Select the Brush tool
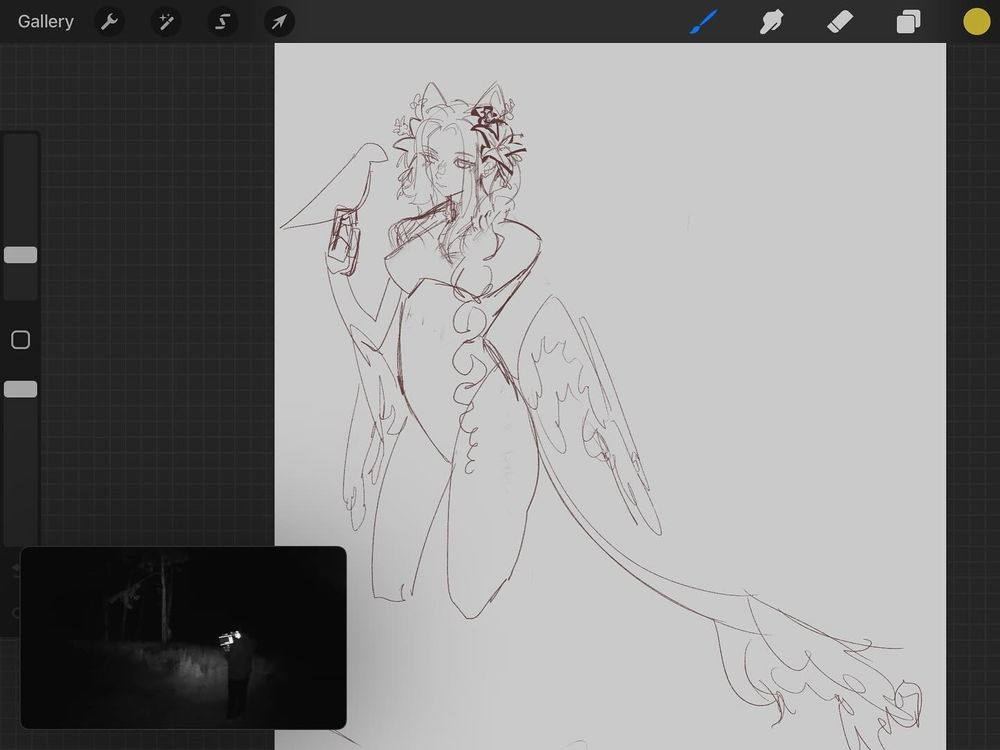The image size is (1000, 750). 703,22
